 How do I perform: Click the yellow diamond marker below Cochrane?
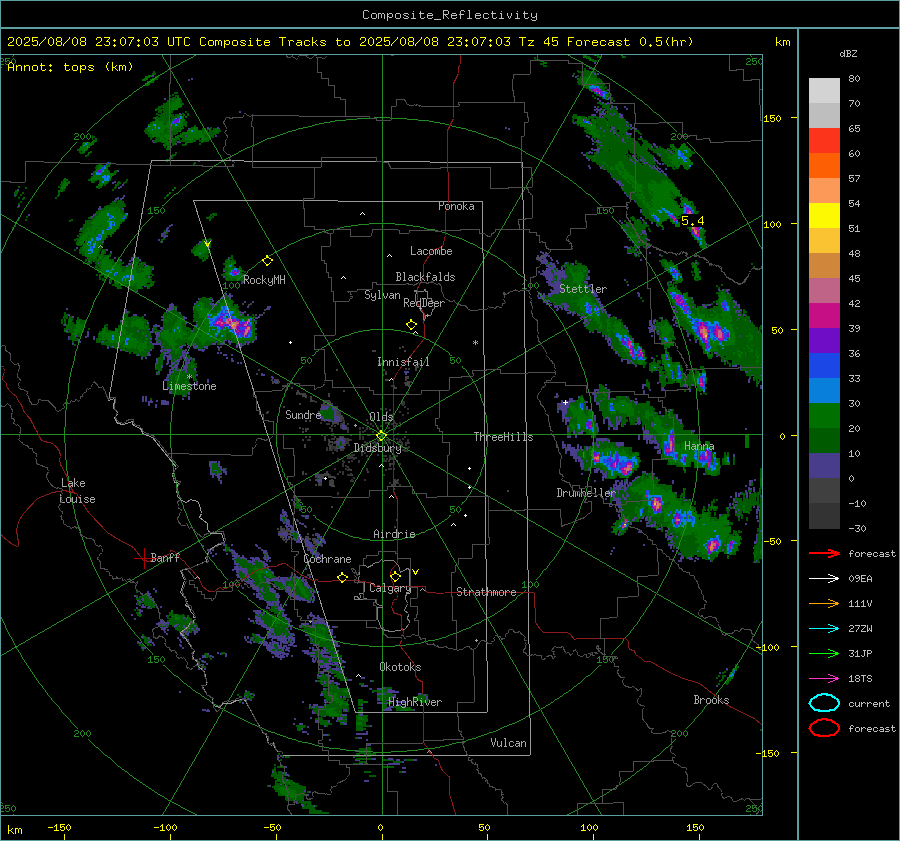(x=342, y=578)
